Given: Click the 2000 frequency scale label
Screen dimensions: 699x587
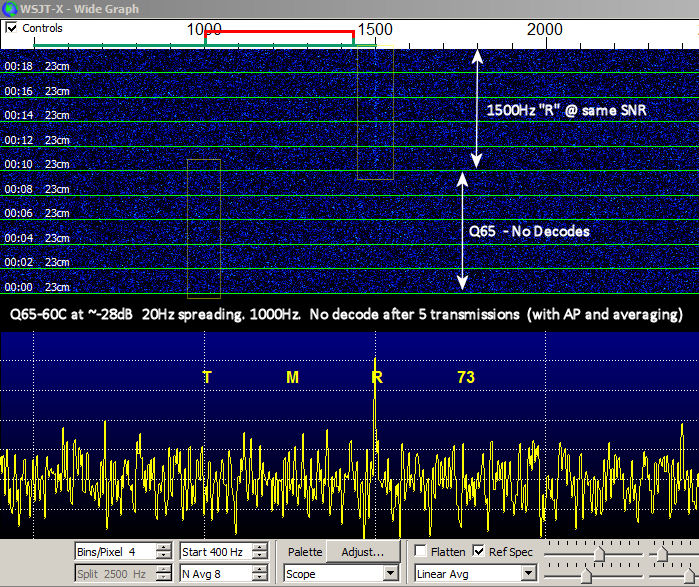Looking at the screenshot, I should tap(545, 29).
